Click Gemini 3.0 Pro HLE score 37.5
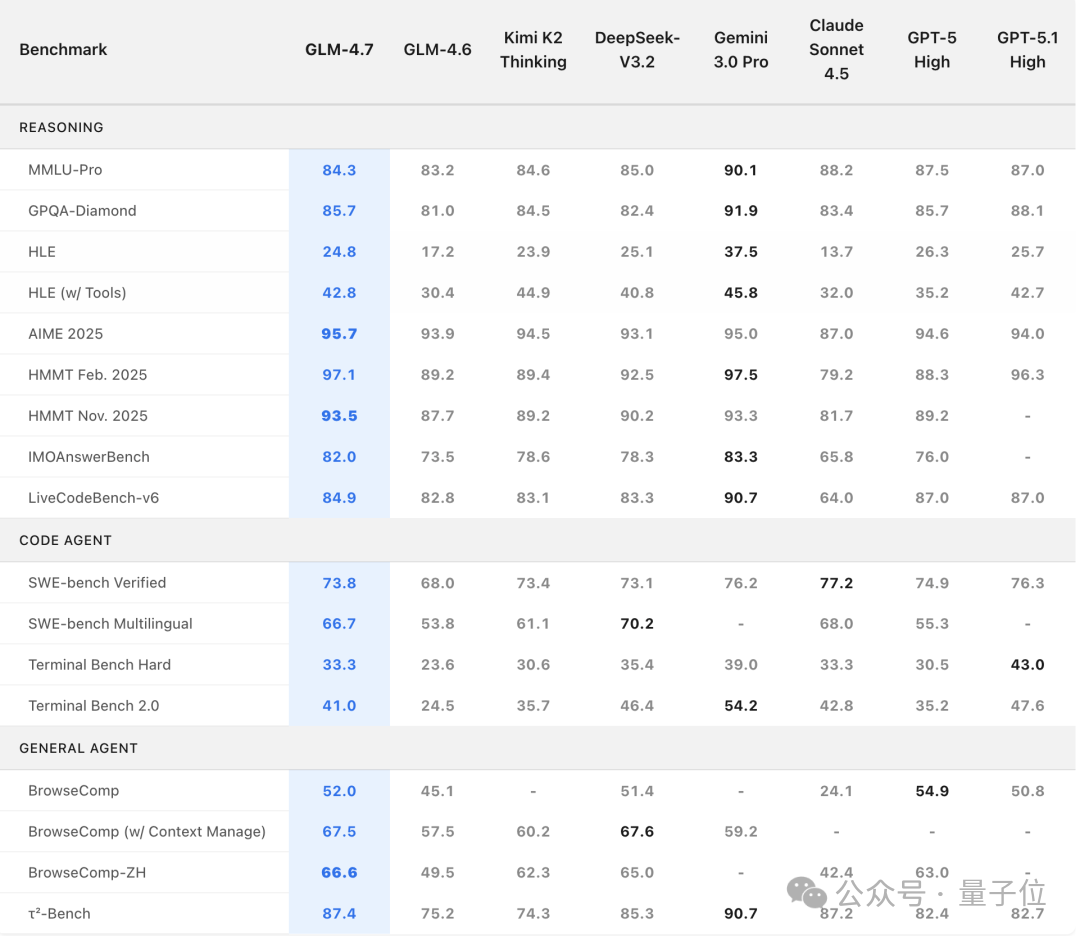 pyautogui.click(x=740, y=252)
